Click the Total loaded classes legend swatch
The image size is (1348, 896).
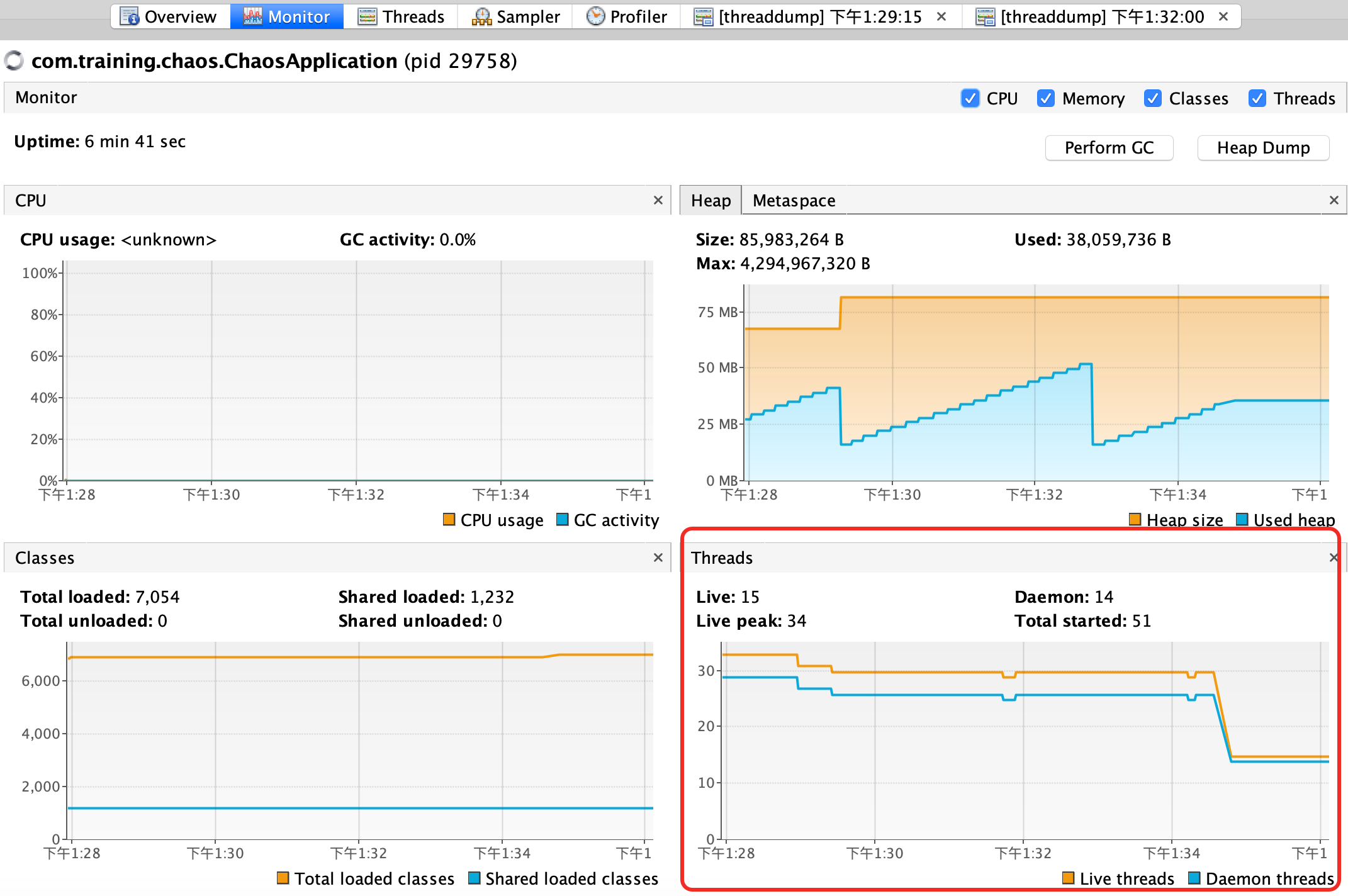(283, 877)
